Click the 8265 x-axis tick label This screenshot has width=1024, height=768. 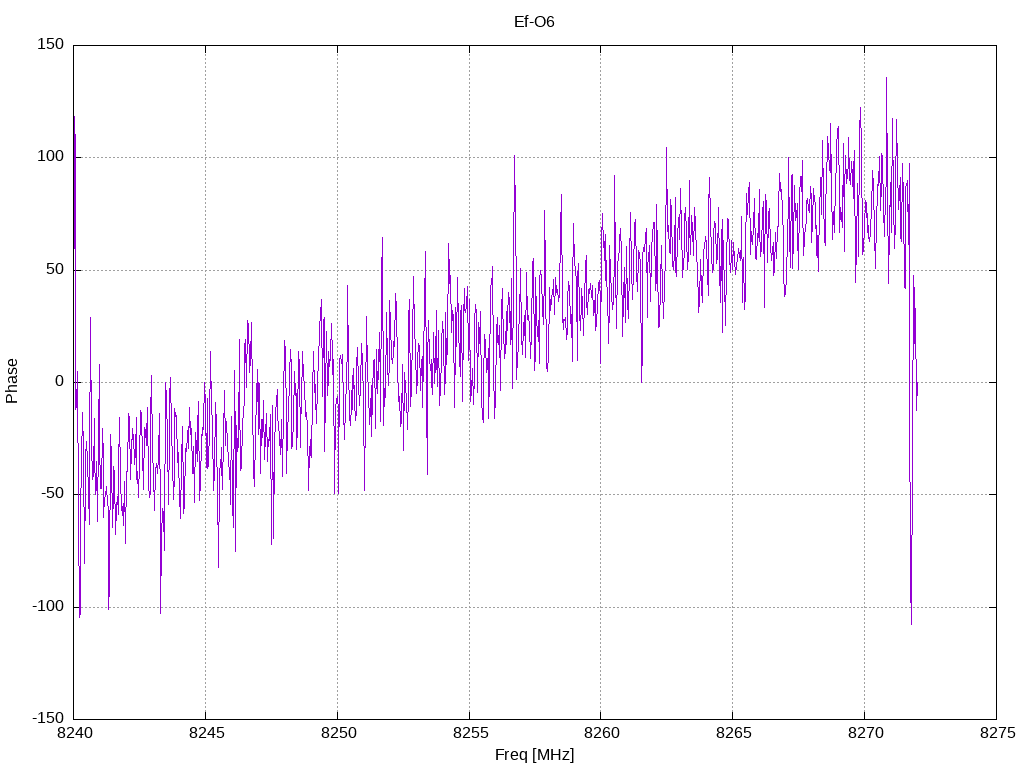coord(733,733)
